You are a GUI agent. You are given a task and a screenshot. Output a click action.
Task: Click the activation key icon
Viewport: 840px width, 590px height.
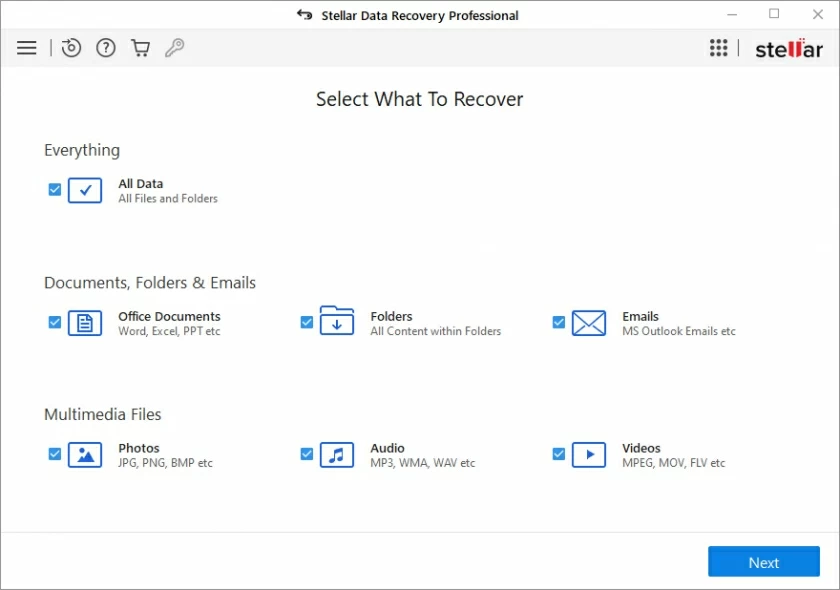click(x=175, y=47)
